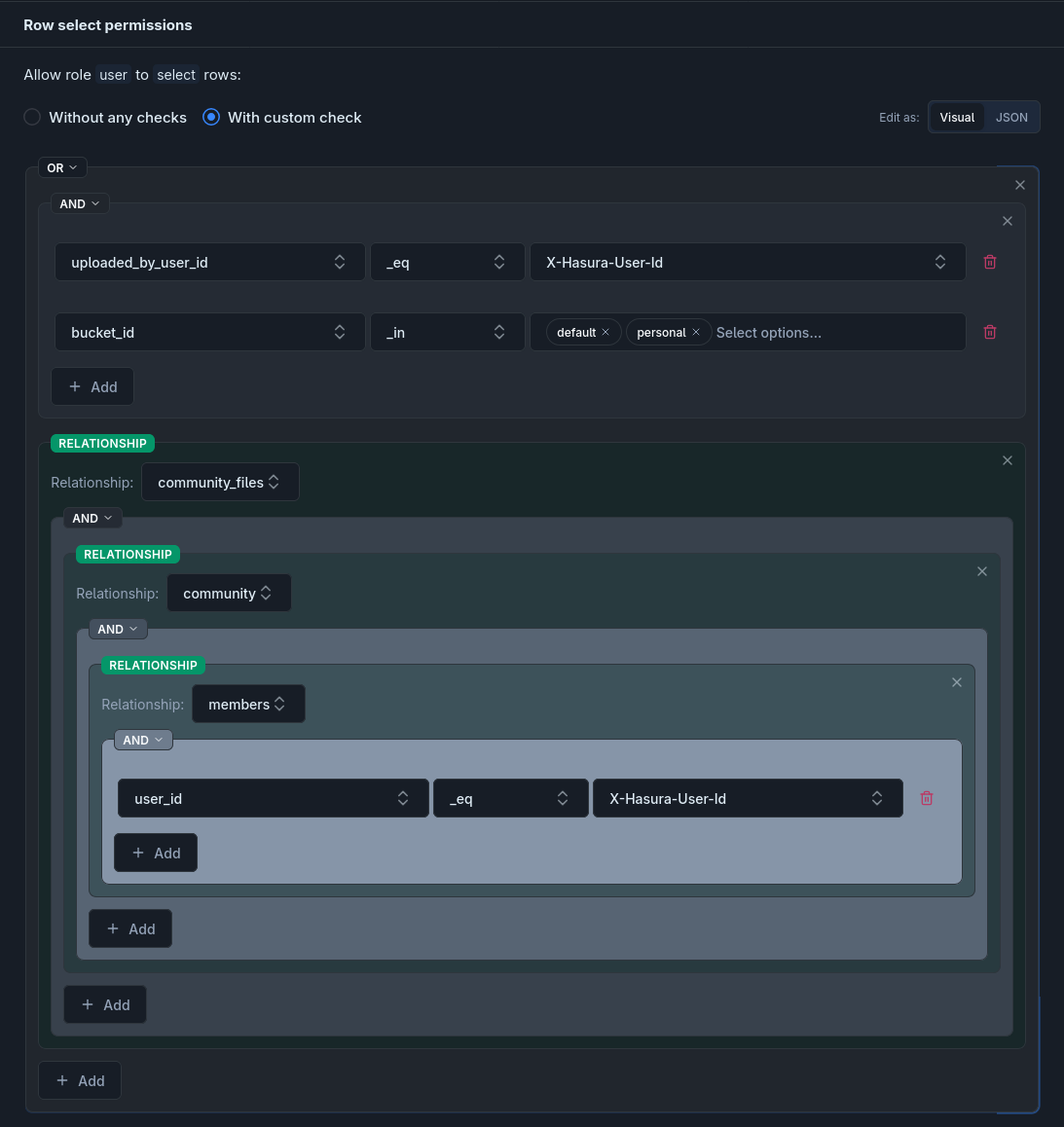The image size is (1064, 1127).
Task: Open the community_files relationship selector
Action: click(220, 483)
